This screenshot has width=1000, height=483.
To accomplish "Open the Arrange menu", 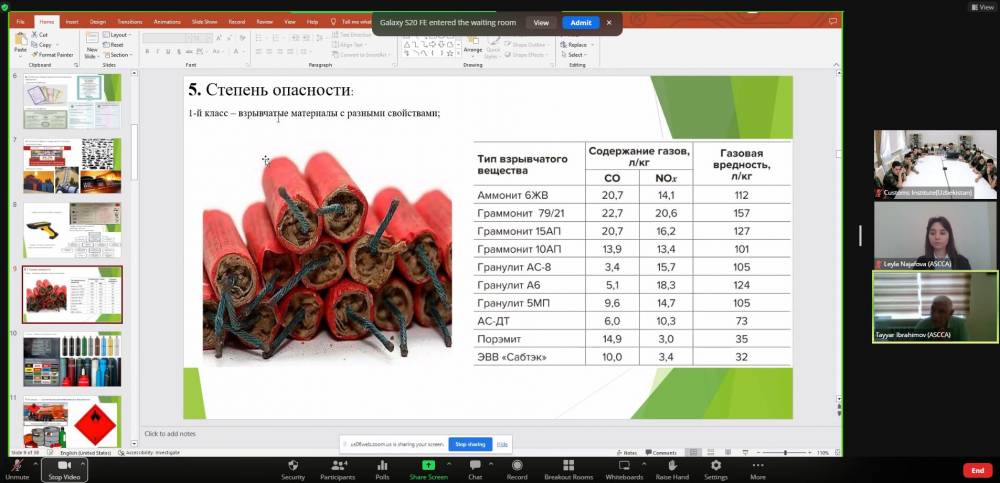I will tap(473, 46).
